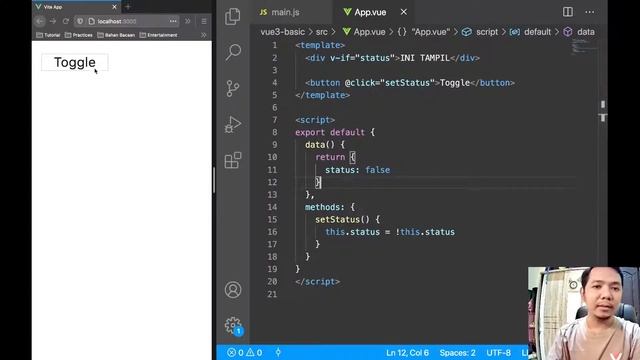Open the Source Control view

233,88
